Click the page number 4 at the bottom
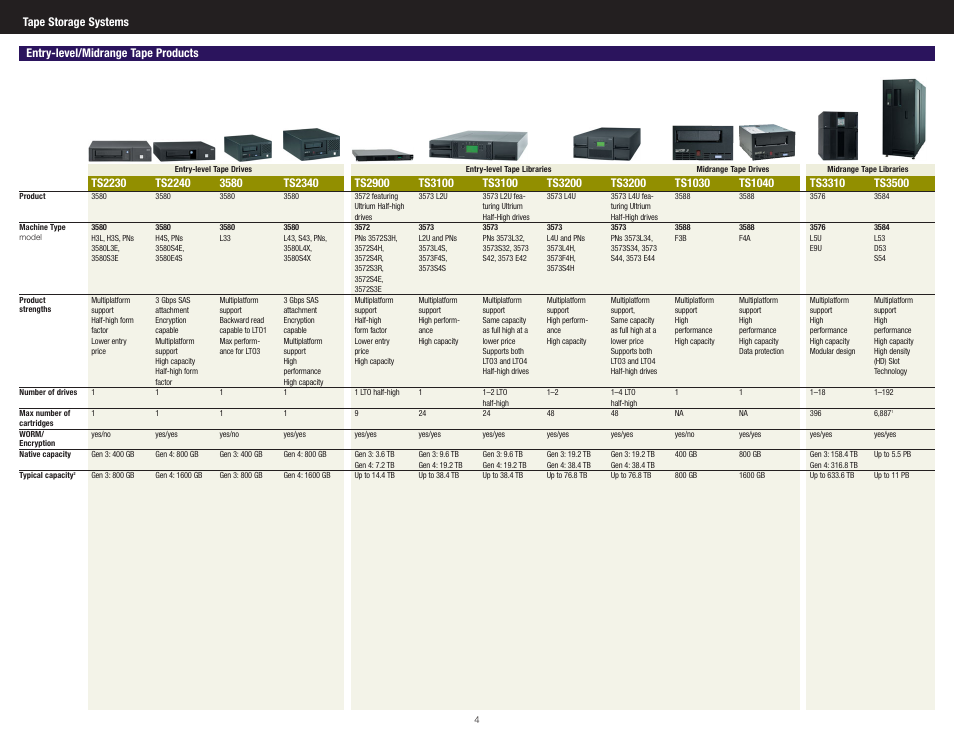Screen dimensions: 954x738 click(x=476, y=720)
